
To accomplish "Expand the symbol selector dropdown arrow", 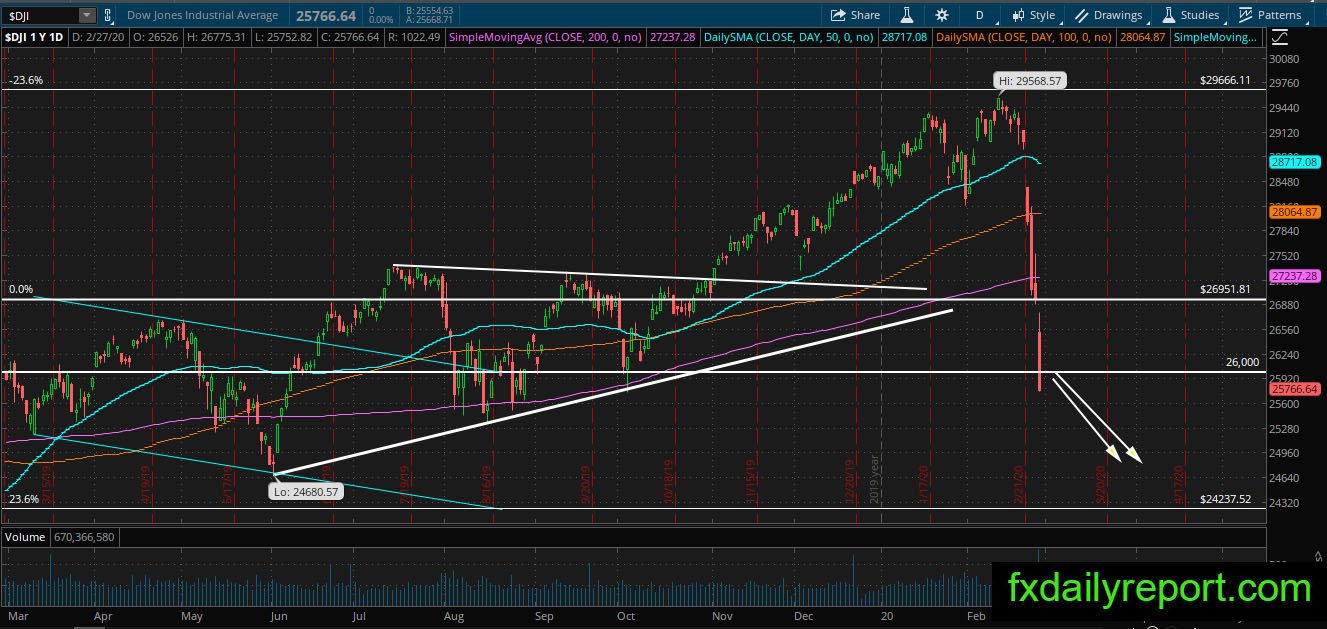I will pos(87,15).
